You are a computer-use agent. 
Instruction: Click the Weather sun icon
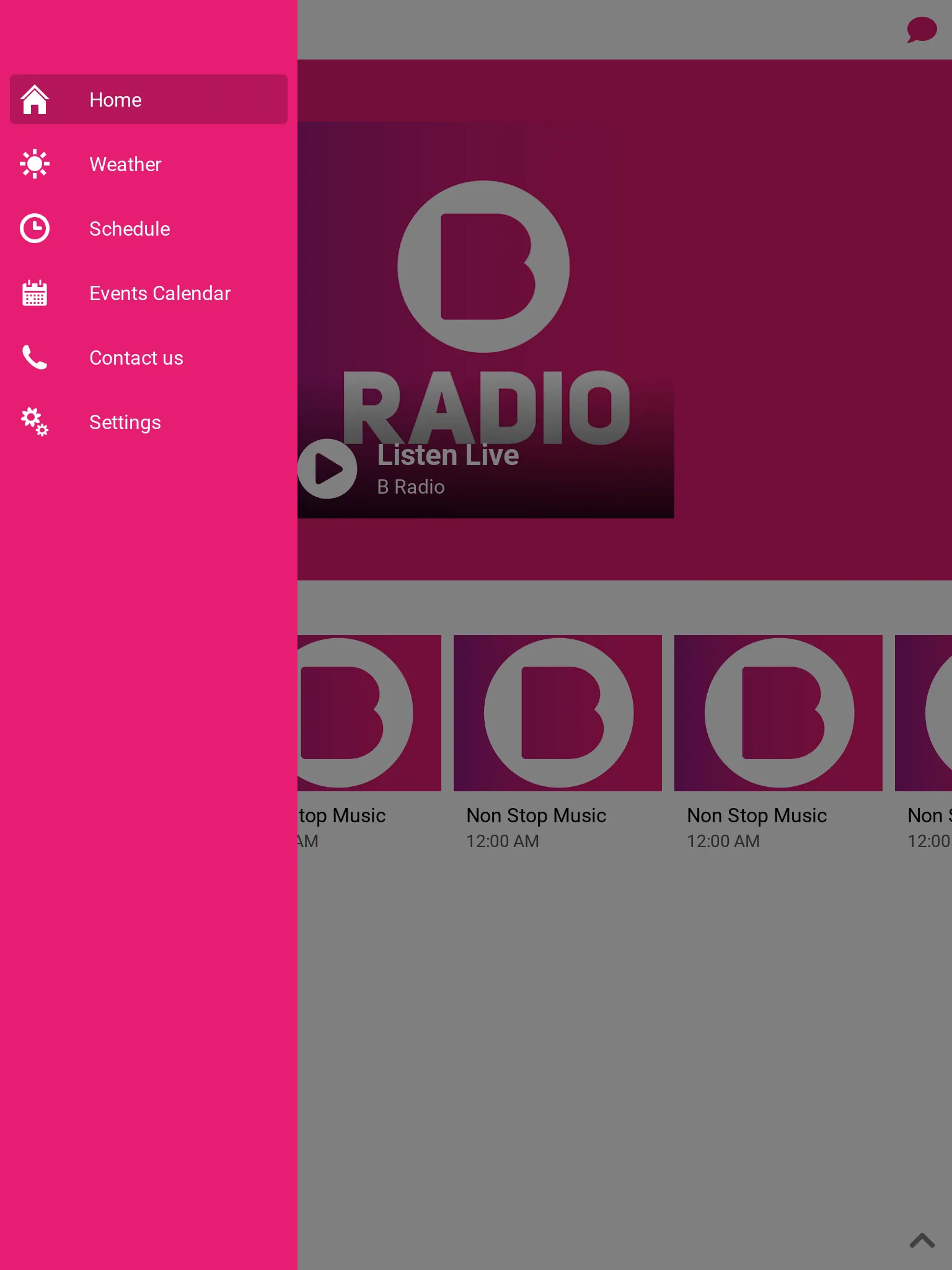pyautogui.click(x=35, y=164)
